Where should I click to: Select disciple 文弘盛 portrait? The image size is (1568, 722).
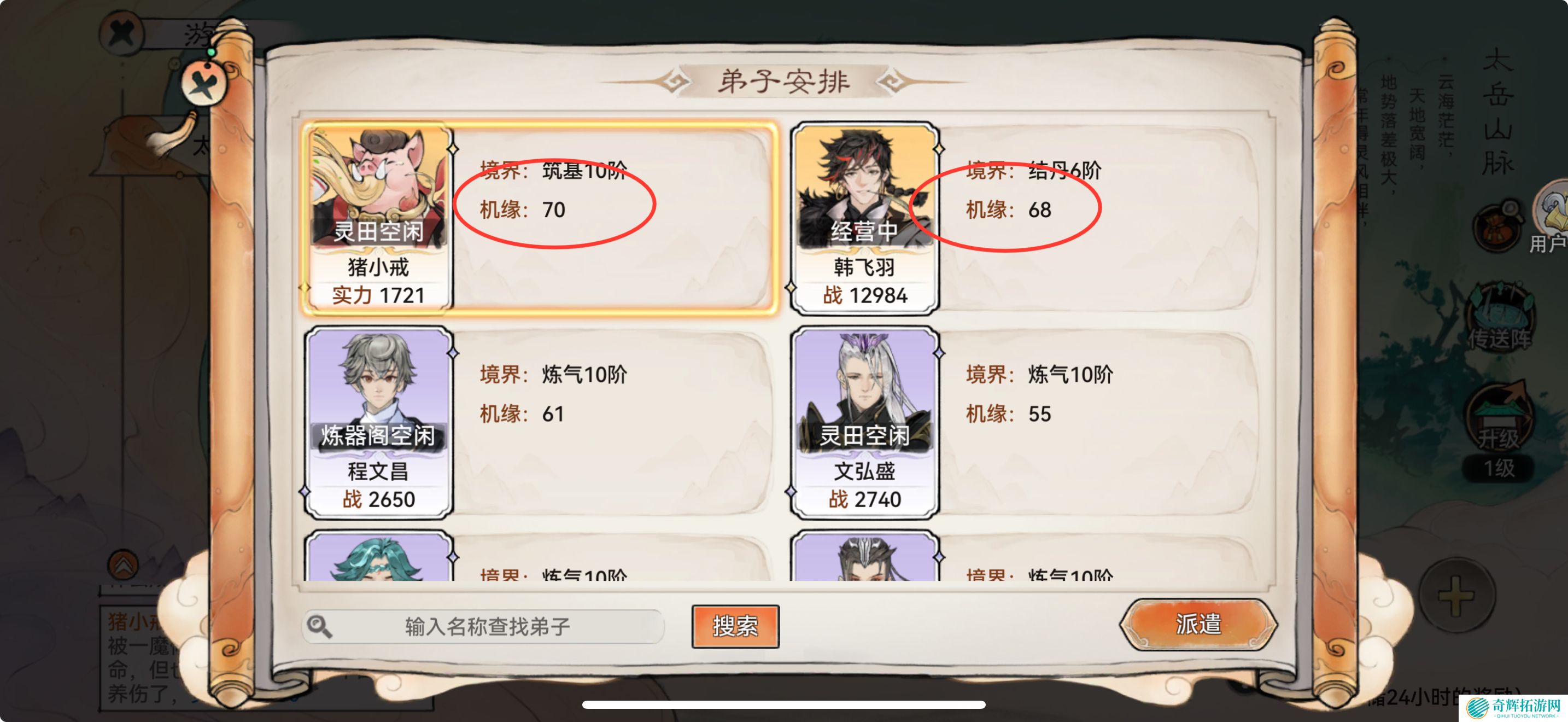(864, 422)
